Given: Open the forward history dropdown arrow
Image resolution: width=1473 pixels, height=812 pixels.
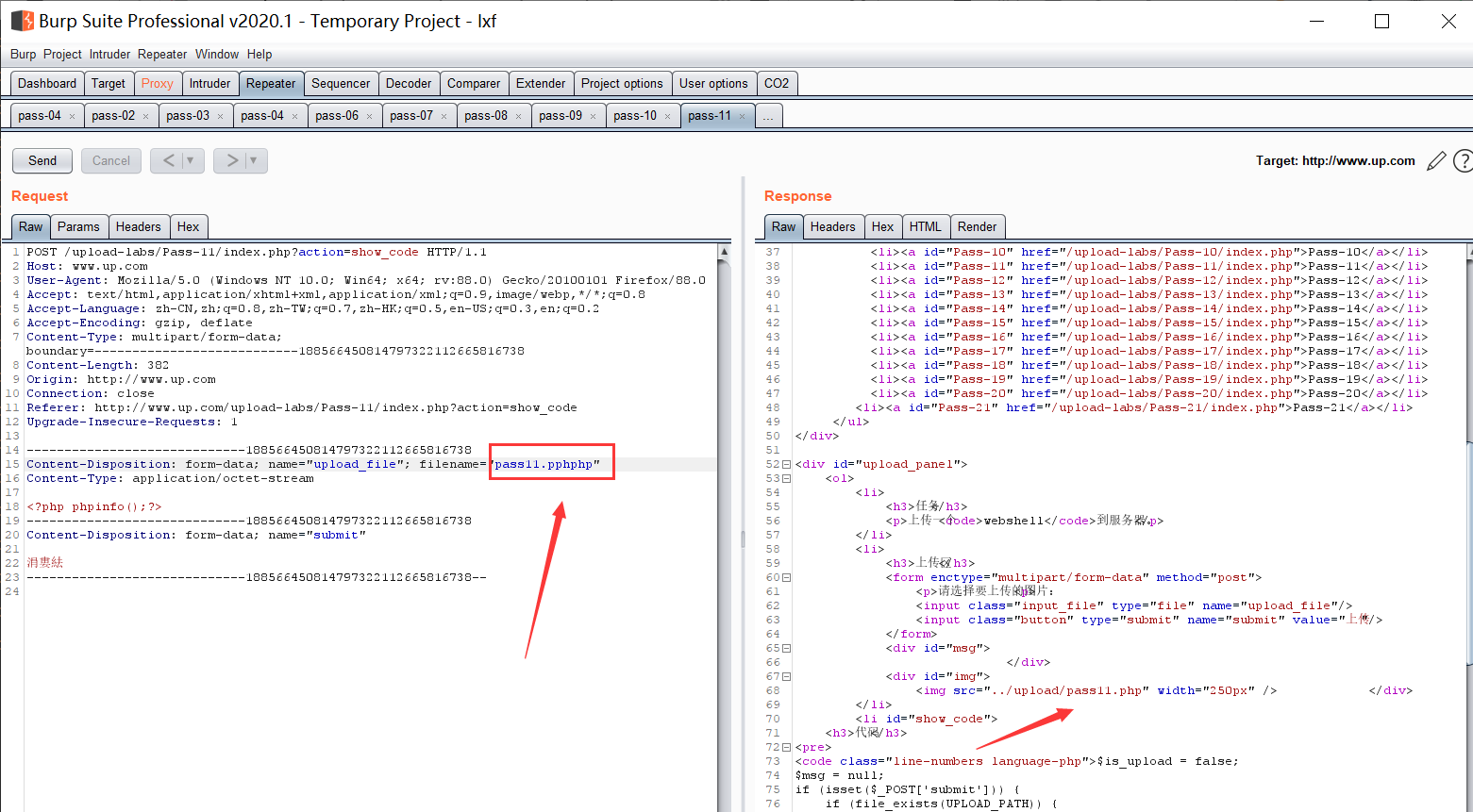Looking at the screenshot, I should click(254, 160).
